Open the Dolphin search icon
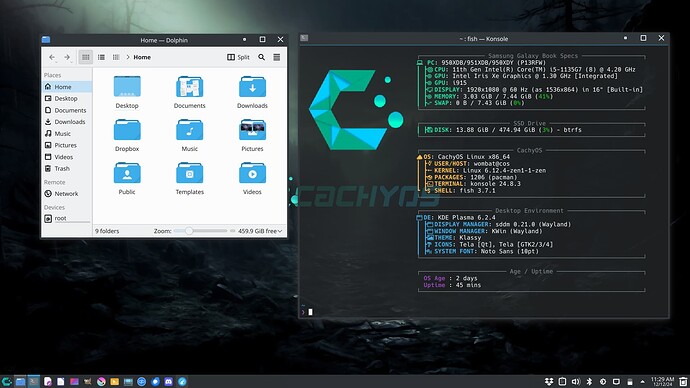690x388 pixels. [x=261, y=57]
